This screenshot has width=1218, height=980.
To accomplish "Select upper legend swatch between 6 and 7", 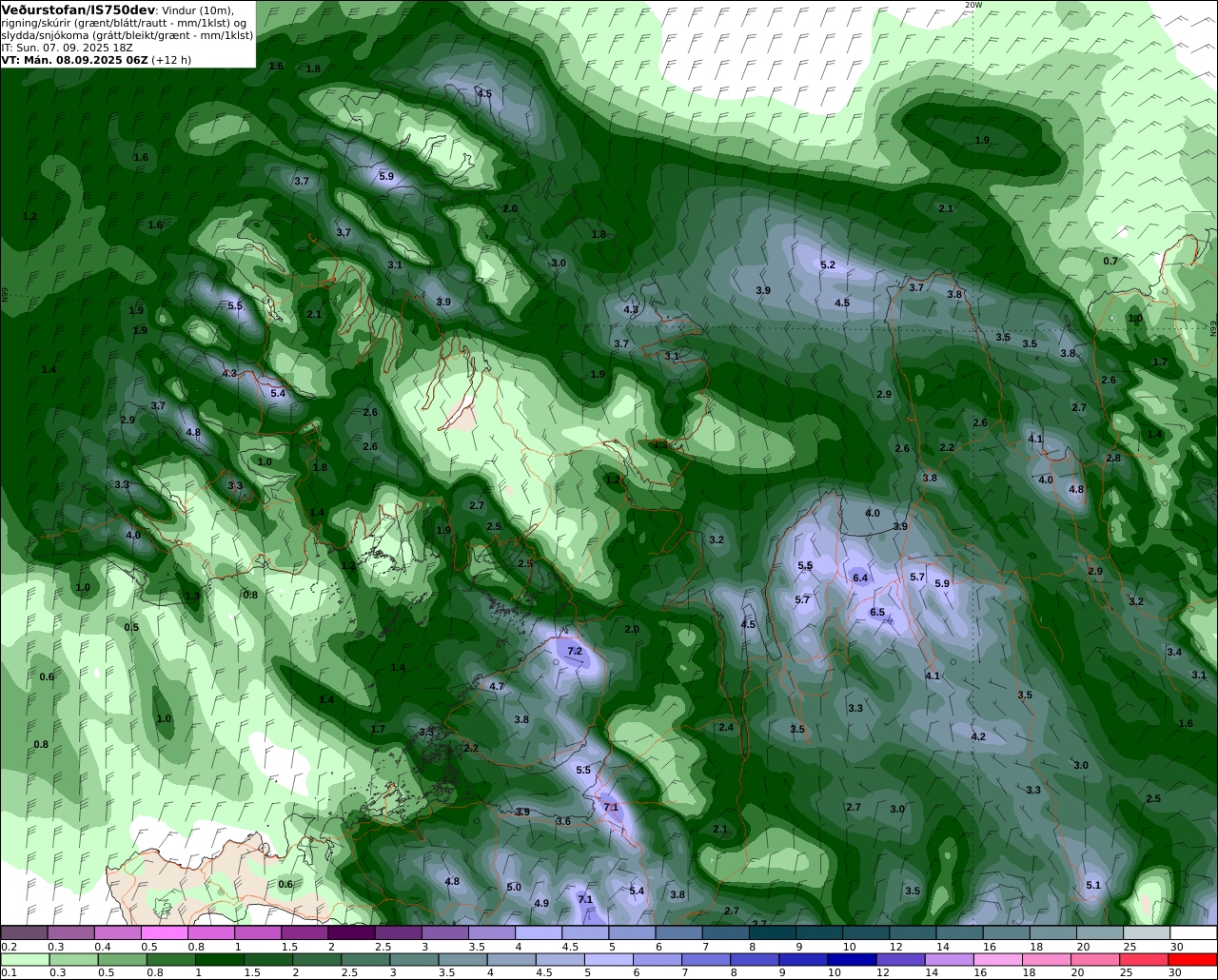I will tap(679, 933).
